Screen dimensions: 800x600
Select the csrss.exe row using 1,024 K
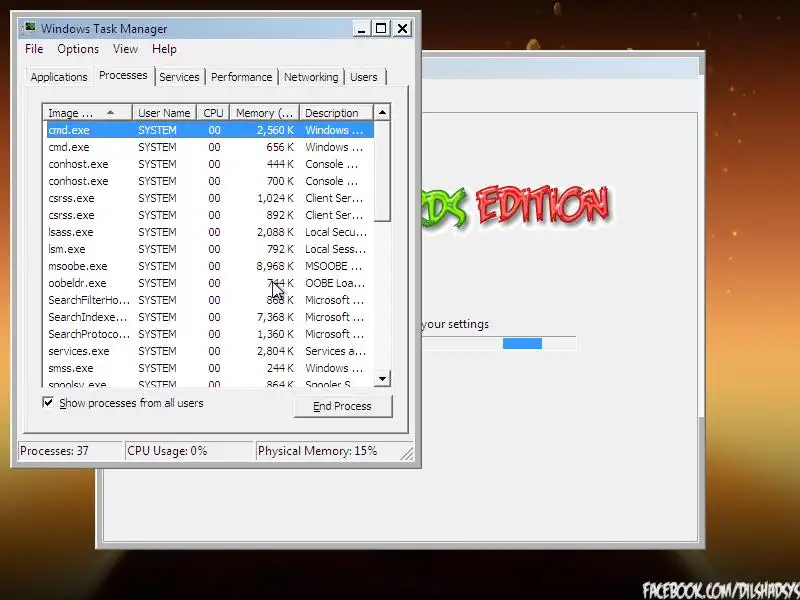pyautogui.click(x=210, y=198)
